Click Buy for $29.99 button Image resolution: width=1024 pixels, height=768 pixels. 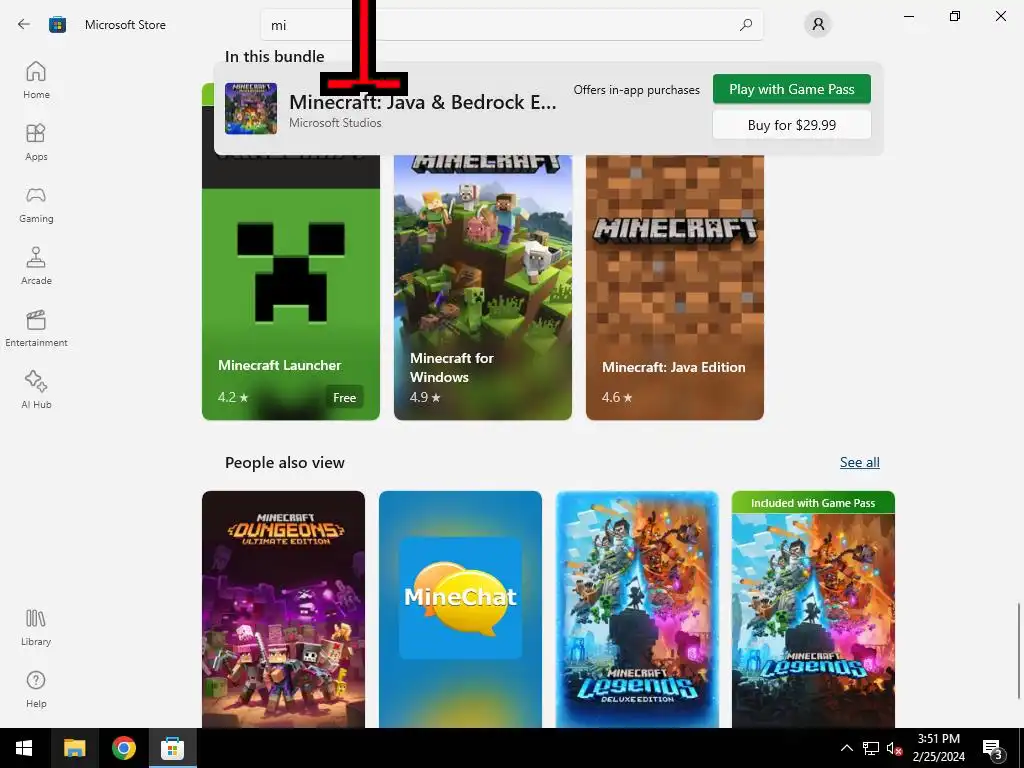(792, 125)
